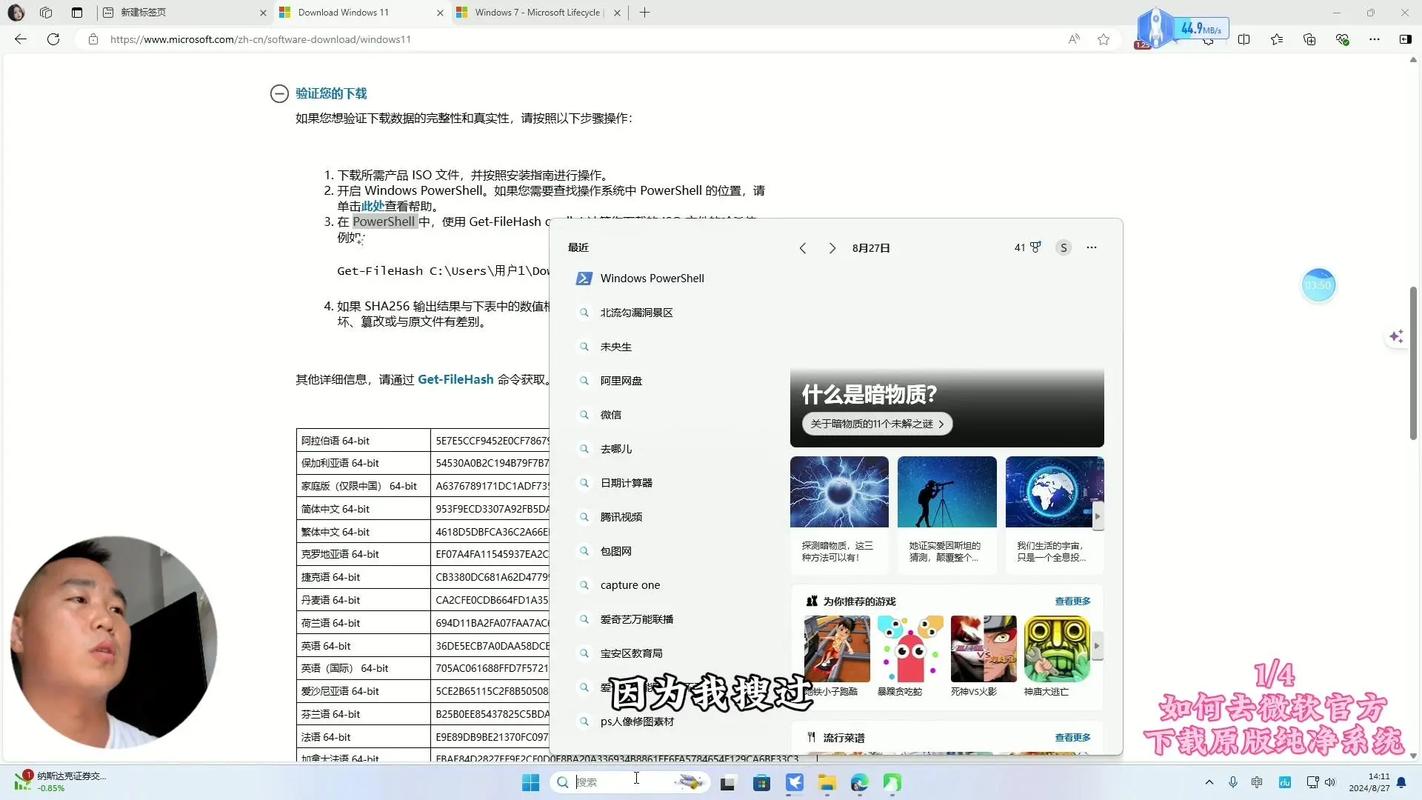This screenshot has width=1422, height=800.
Task: Click the read aloud icon in address bar
Action: [x=1074, y=39]
